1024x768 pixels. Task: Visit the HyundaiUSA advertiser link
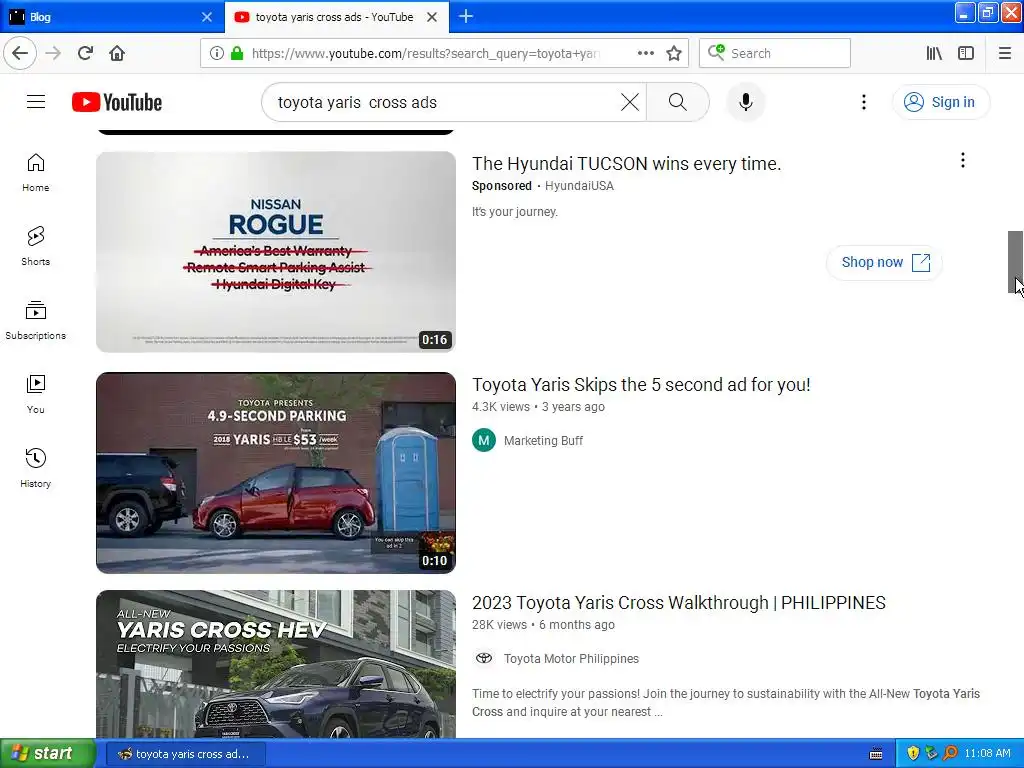click(579, 185)
